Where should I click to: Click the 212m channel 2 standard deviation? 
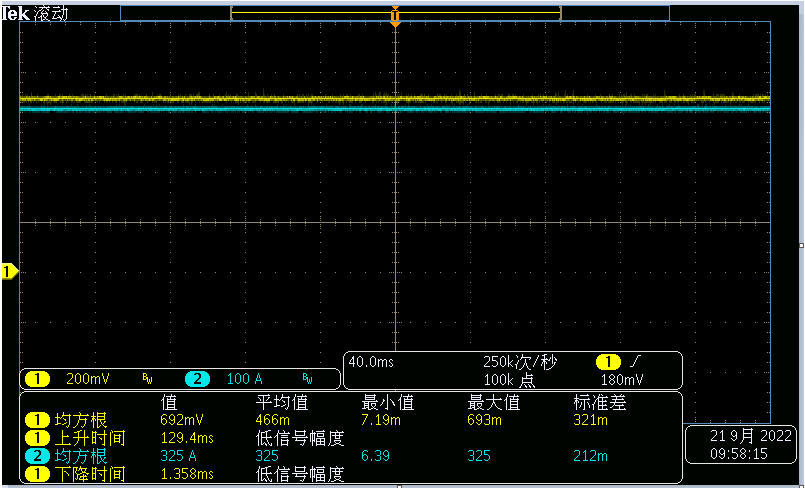coord(590,456)
